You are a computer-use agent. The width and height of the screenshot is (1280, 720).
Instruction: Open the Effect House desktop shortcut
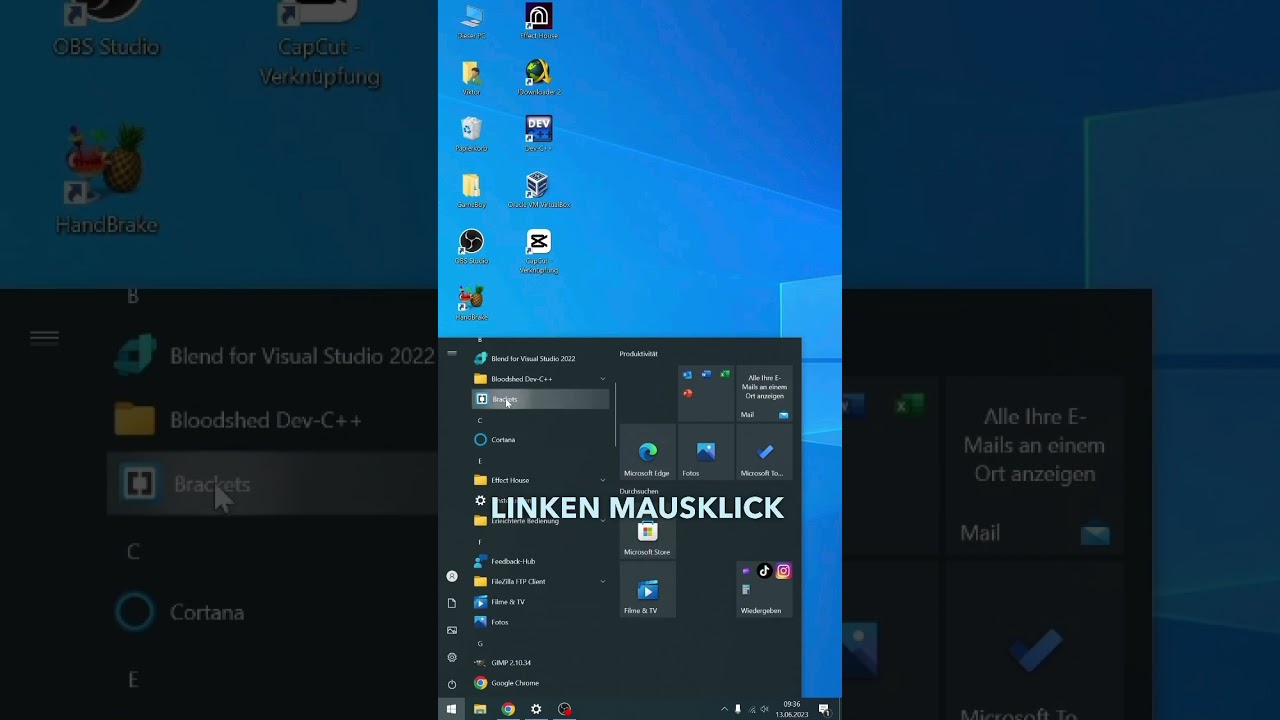pyautogui.click(x=538, y=22)
